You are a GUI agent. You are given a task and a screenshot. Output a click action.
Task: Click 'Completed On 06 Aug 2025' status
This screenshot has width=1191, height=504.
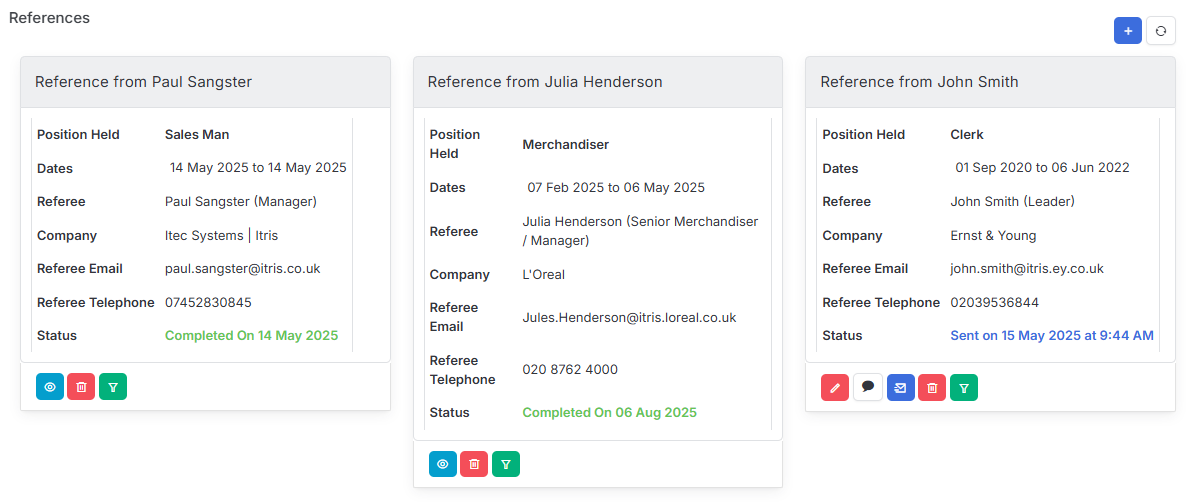point(609,413)
